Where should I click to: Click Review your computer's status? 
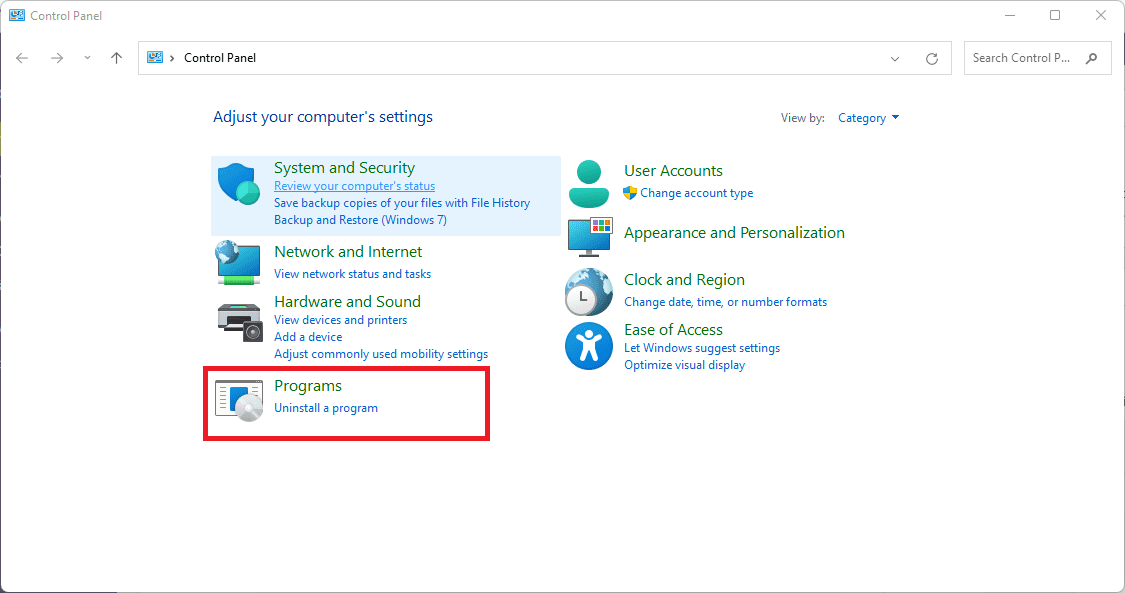354,186
